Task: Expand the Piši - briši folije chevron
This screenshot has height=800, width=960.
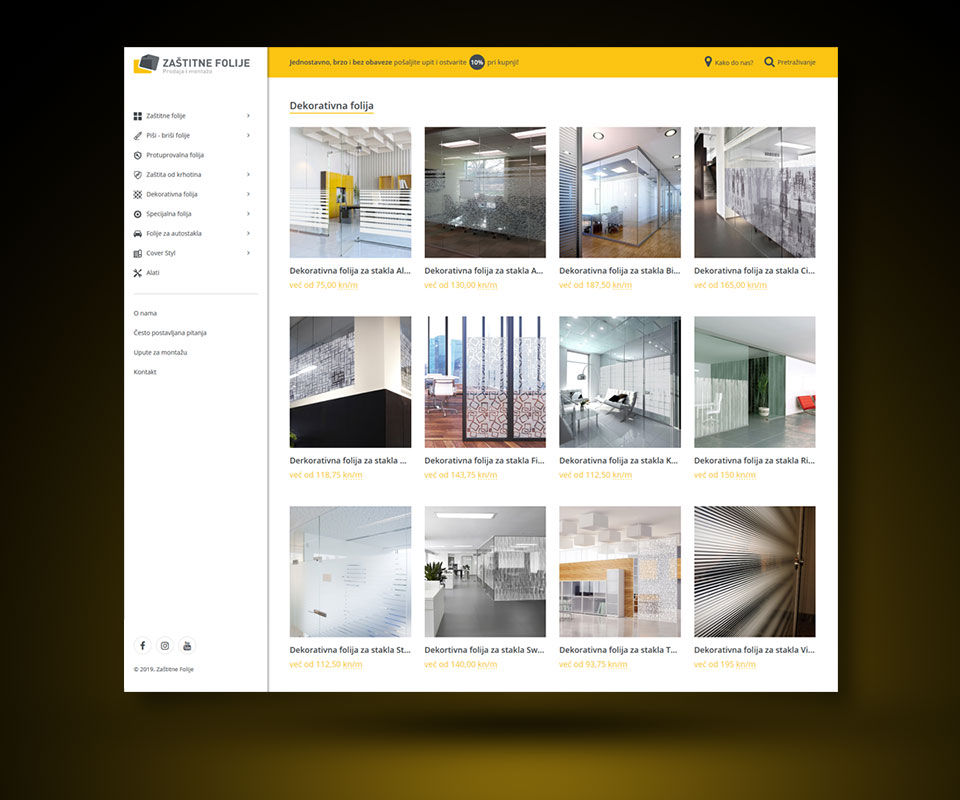Action: [248, 135]
